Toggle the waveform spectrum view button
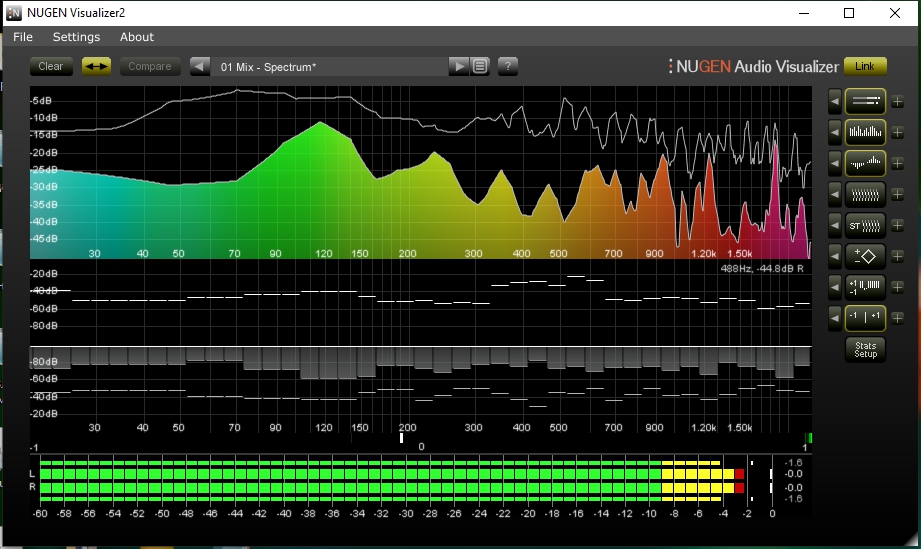 point(865,162)
